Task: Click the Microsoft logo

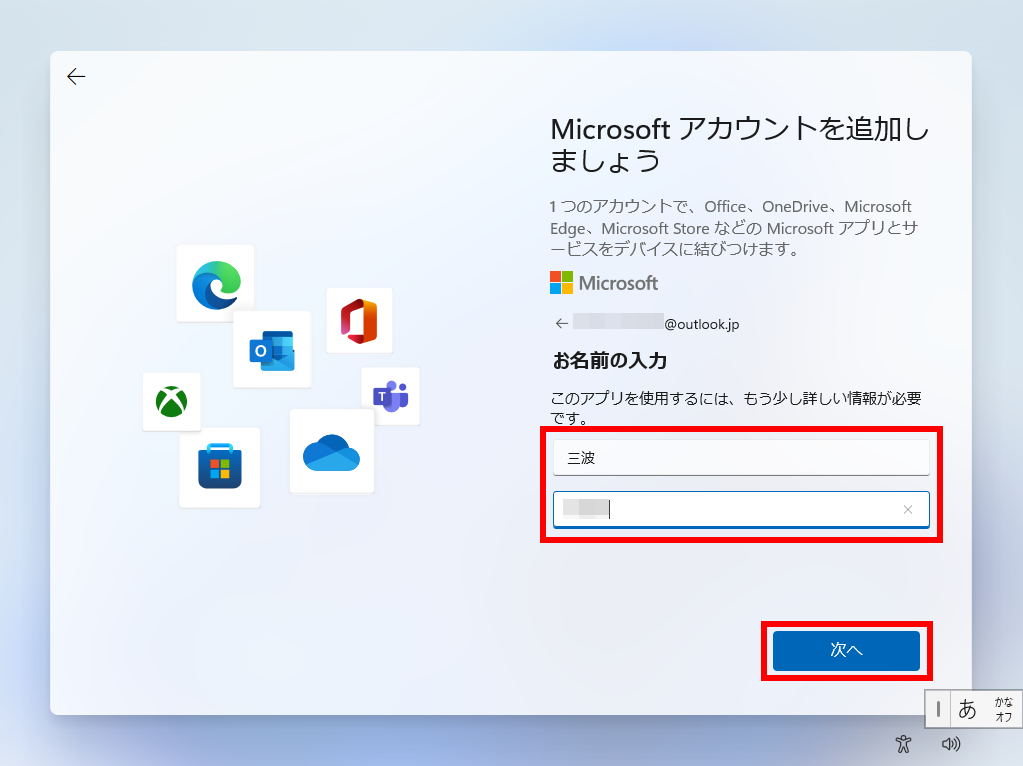Action: point(604,283)
